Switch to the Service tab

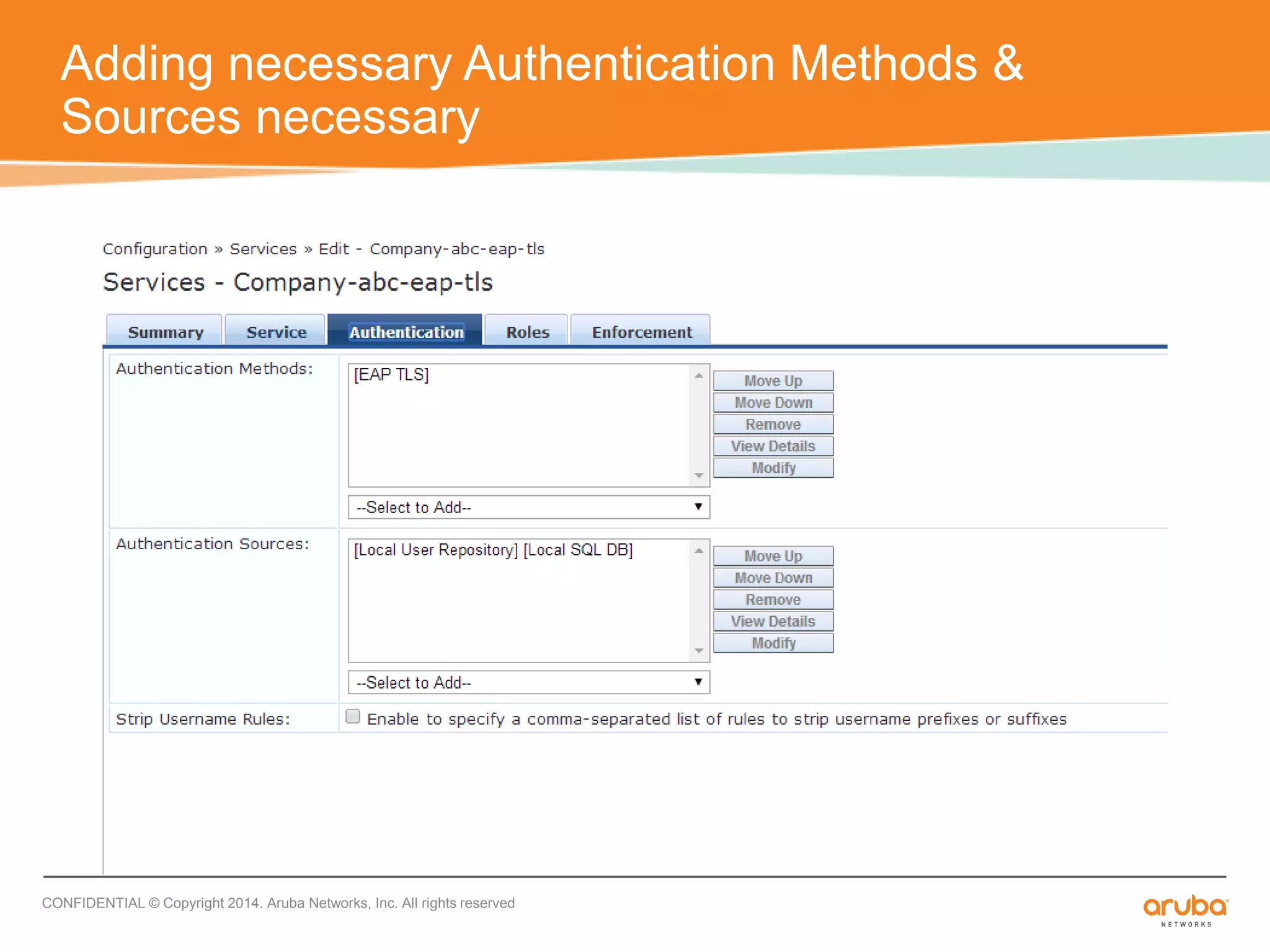pyautogui.click(x=275, y=331)
